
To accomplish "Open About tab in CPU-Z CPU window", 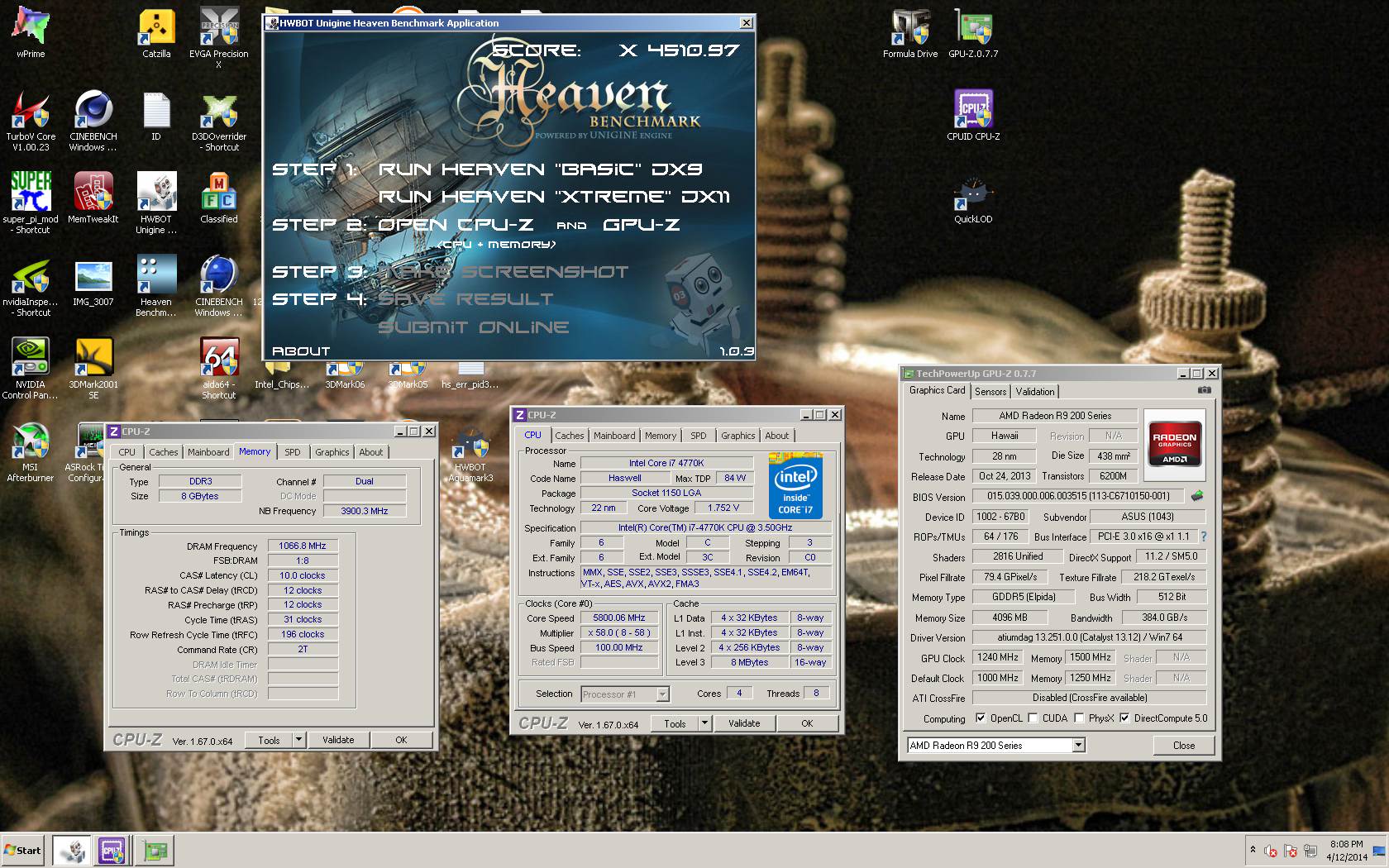I will 776,436.
